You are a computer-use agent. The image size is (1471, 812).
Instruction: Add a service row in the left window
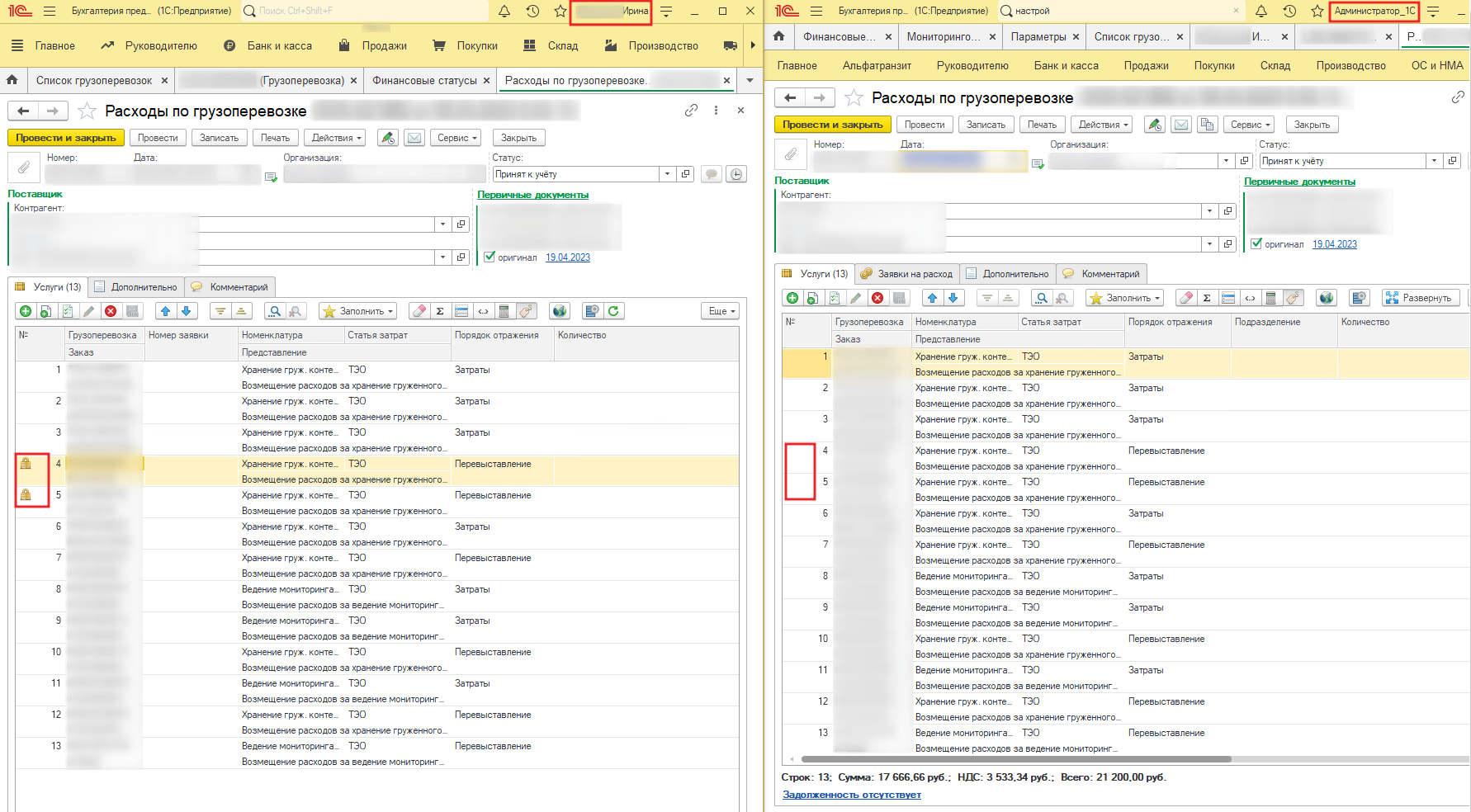pos(26,311)
